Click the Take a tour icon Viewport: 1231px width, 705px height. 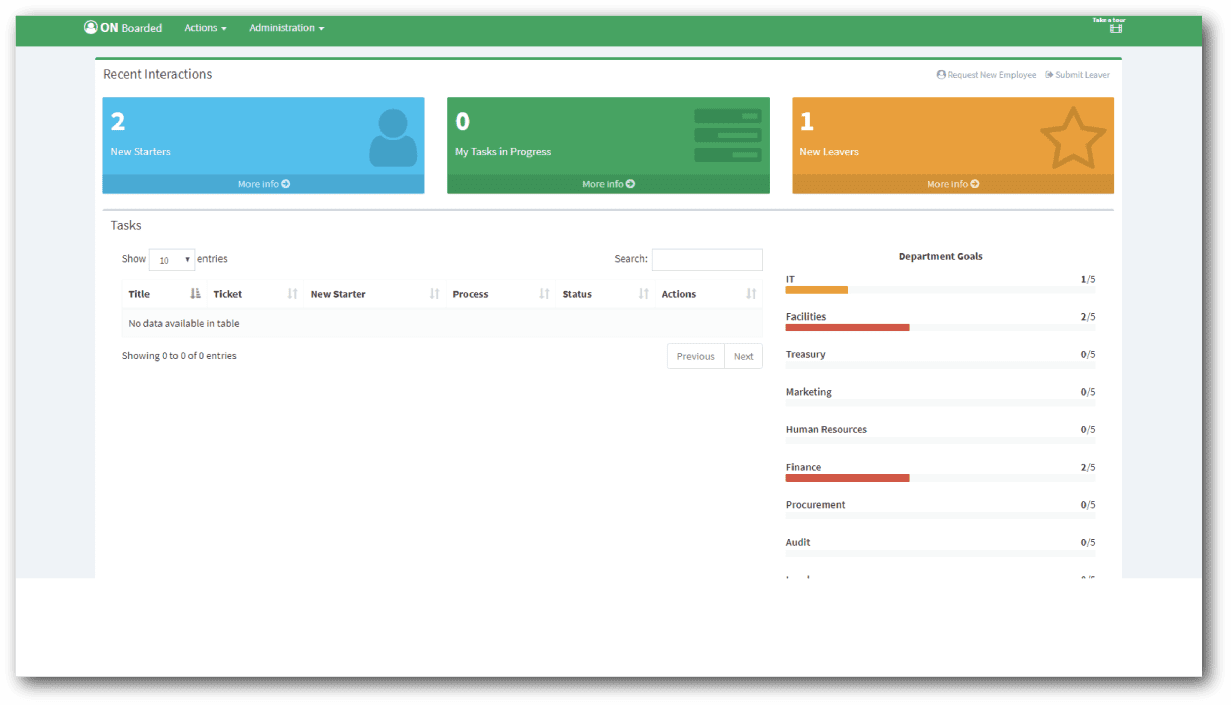pyautogui.click(x=1115, y=28)
